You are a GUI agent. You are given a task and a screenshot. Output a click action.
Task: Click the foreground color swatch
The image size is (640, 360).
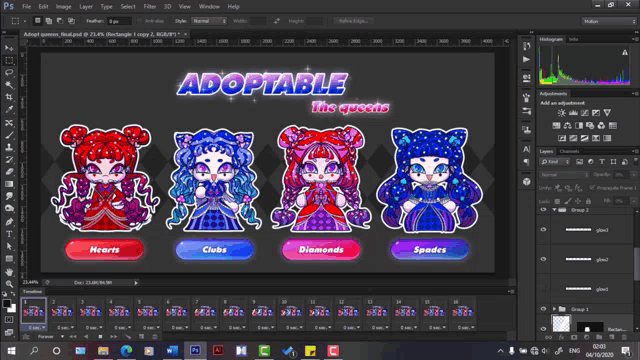[7, 304]
